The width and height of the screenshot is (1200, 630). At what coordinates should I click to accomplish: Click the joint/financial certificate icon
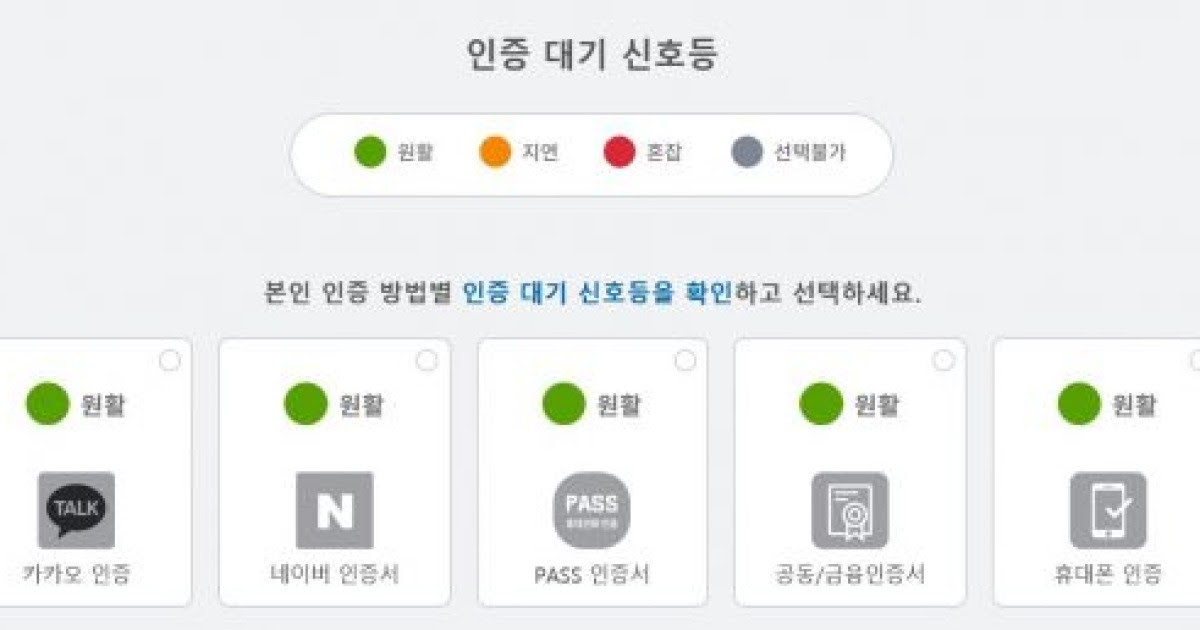pyautogui.click(x=850, y=511)
